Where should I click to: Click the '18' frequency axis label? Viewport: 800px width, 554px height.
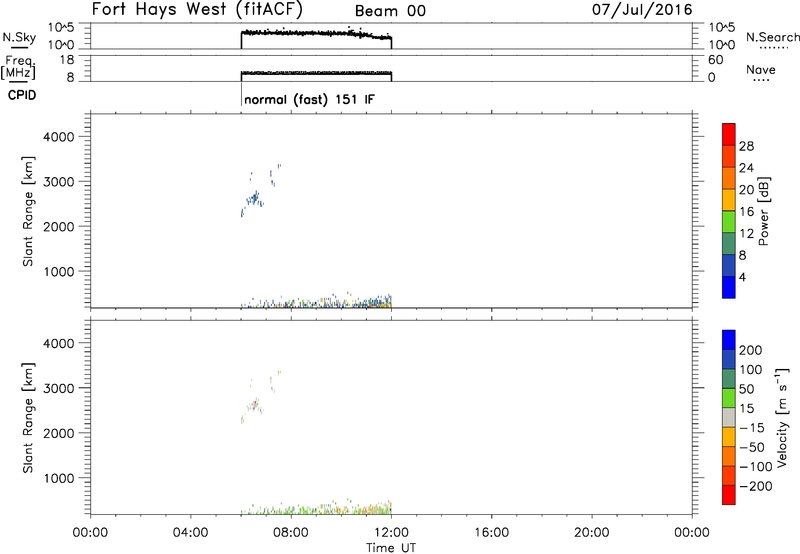[x=67, y=60]
